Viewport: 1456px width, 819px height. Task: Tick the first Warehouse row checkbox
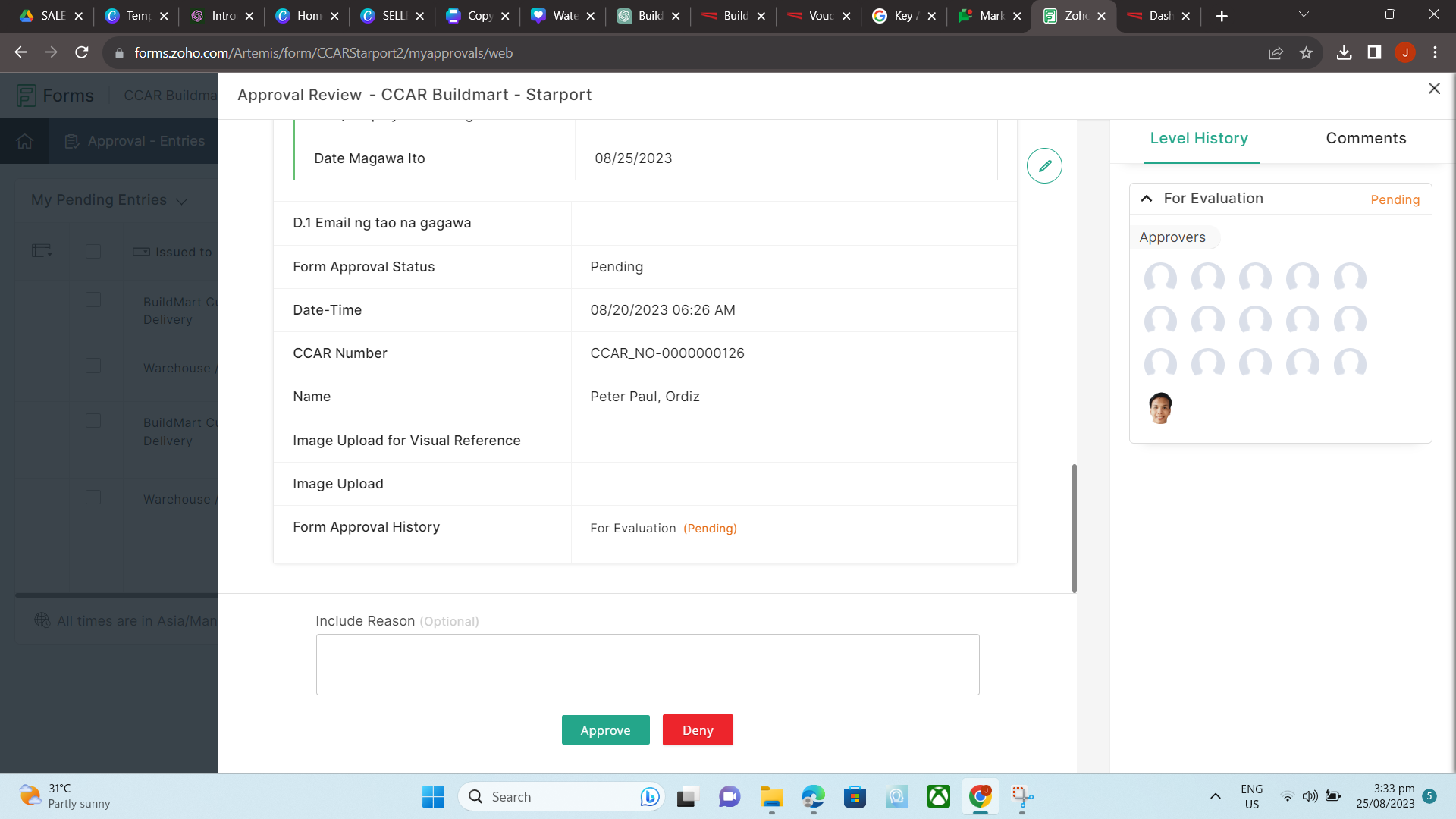[x=93, y=366]
